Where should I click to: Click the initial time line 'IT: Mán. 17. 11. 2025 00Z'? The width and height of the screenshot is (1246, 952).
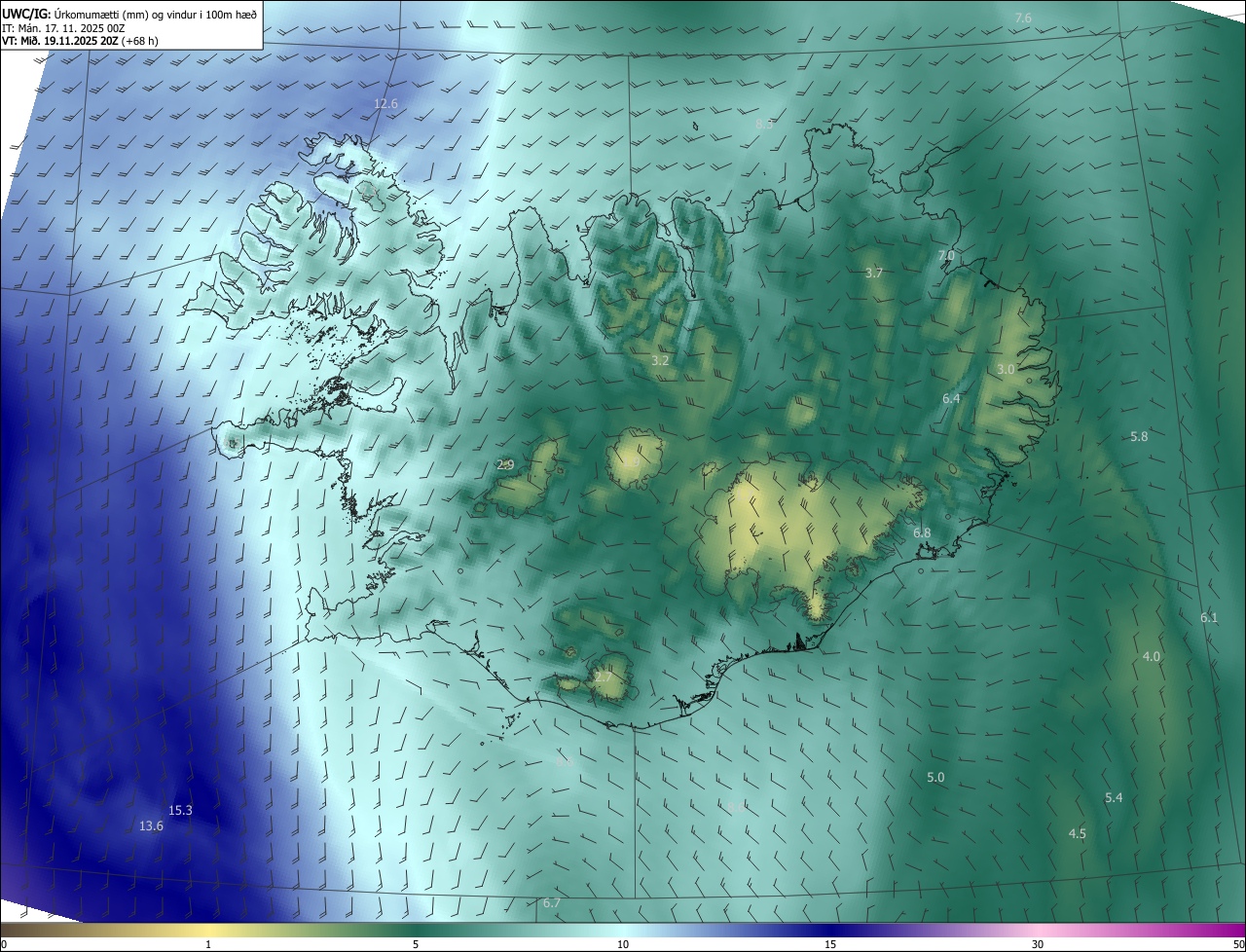point(63,28)
